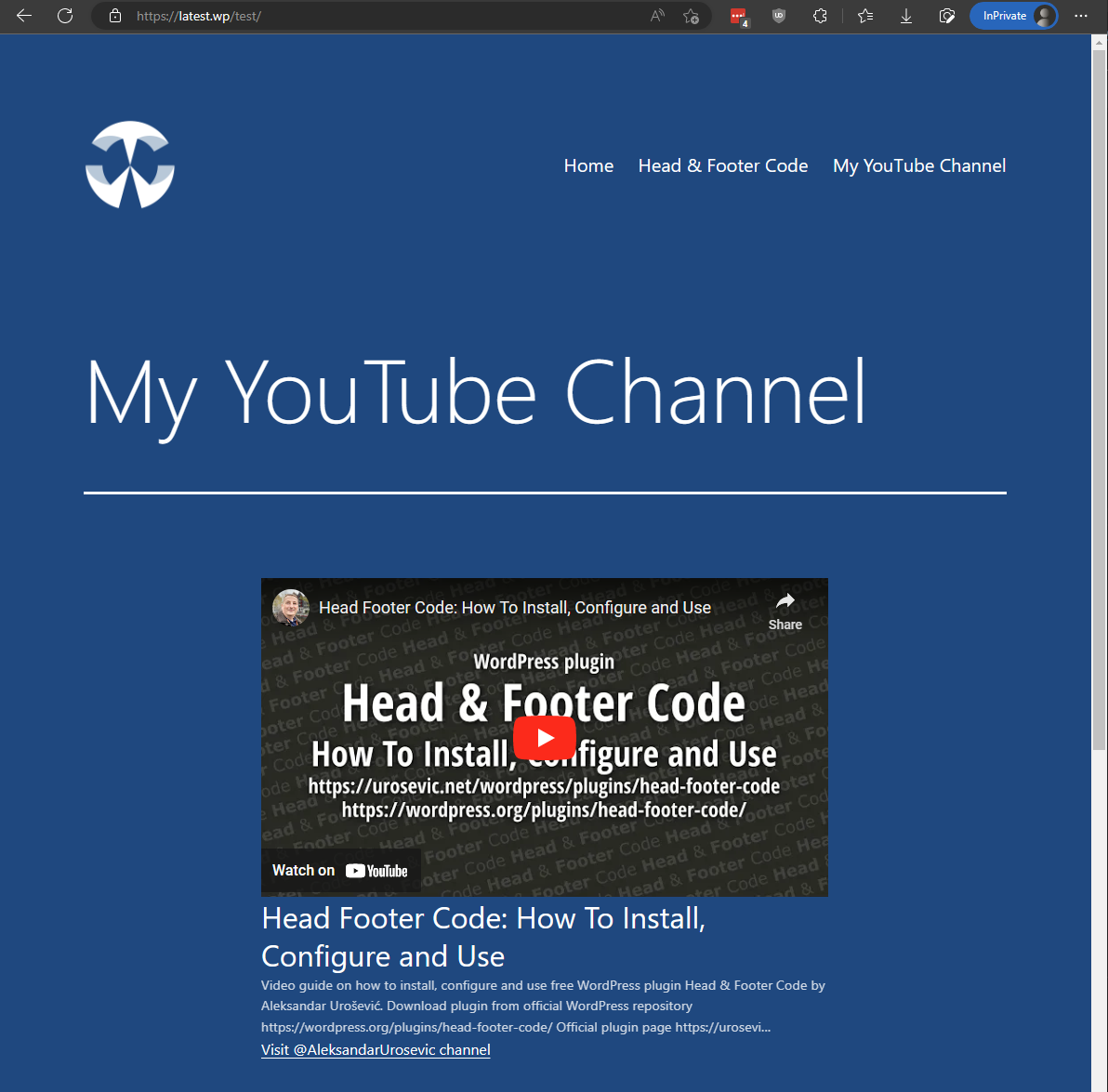Open the Head & Footer Code menu item
The image size is (1108, 1092).
[722, 165]
